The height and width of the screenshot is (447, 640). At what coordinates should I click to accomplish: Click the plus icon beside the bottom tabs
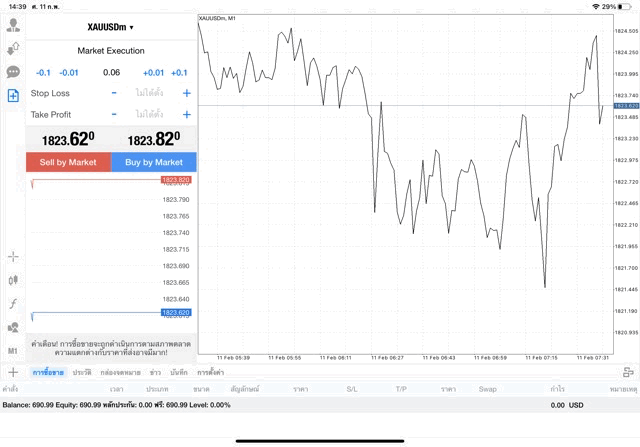coord(13,372)
